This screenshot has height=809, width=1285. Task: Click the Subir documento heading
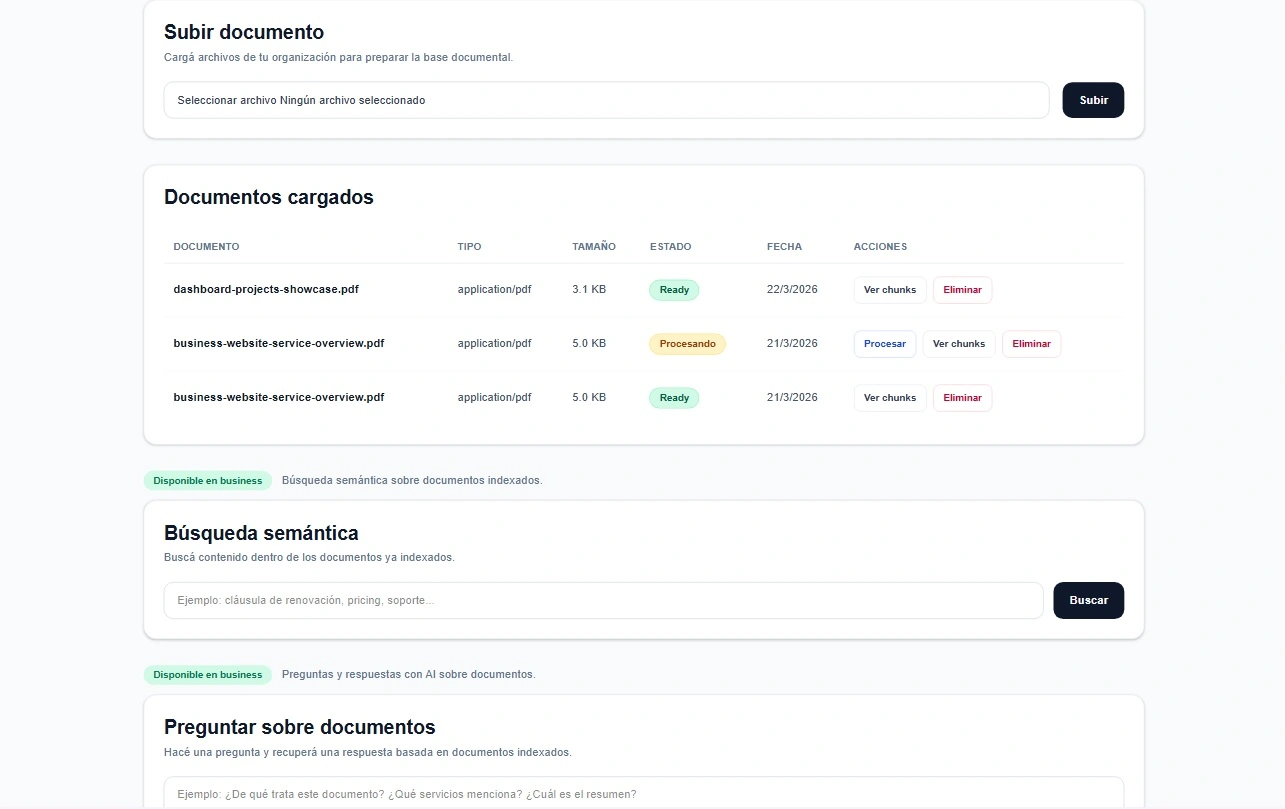coord(244,32)
